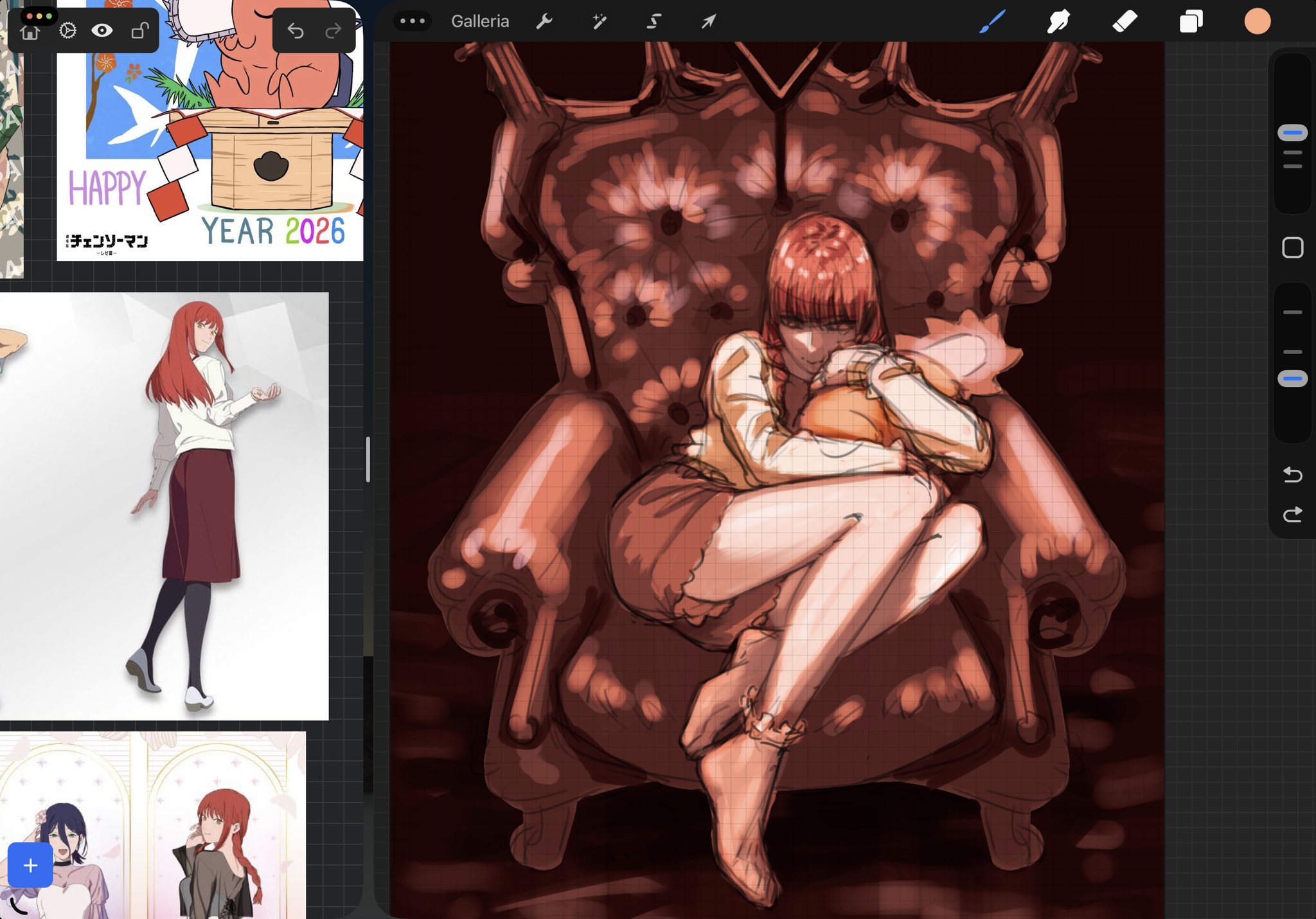Open the active color picker swatch
Viewport: 1316px width, 919px height.
[x=1257, y=21]
